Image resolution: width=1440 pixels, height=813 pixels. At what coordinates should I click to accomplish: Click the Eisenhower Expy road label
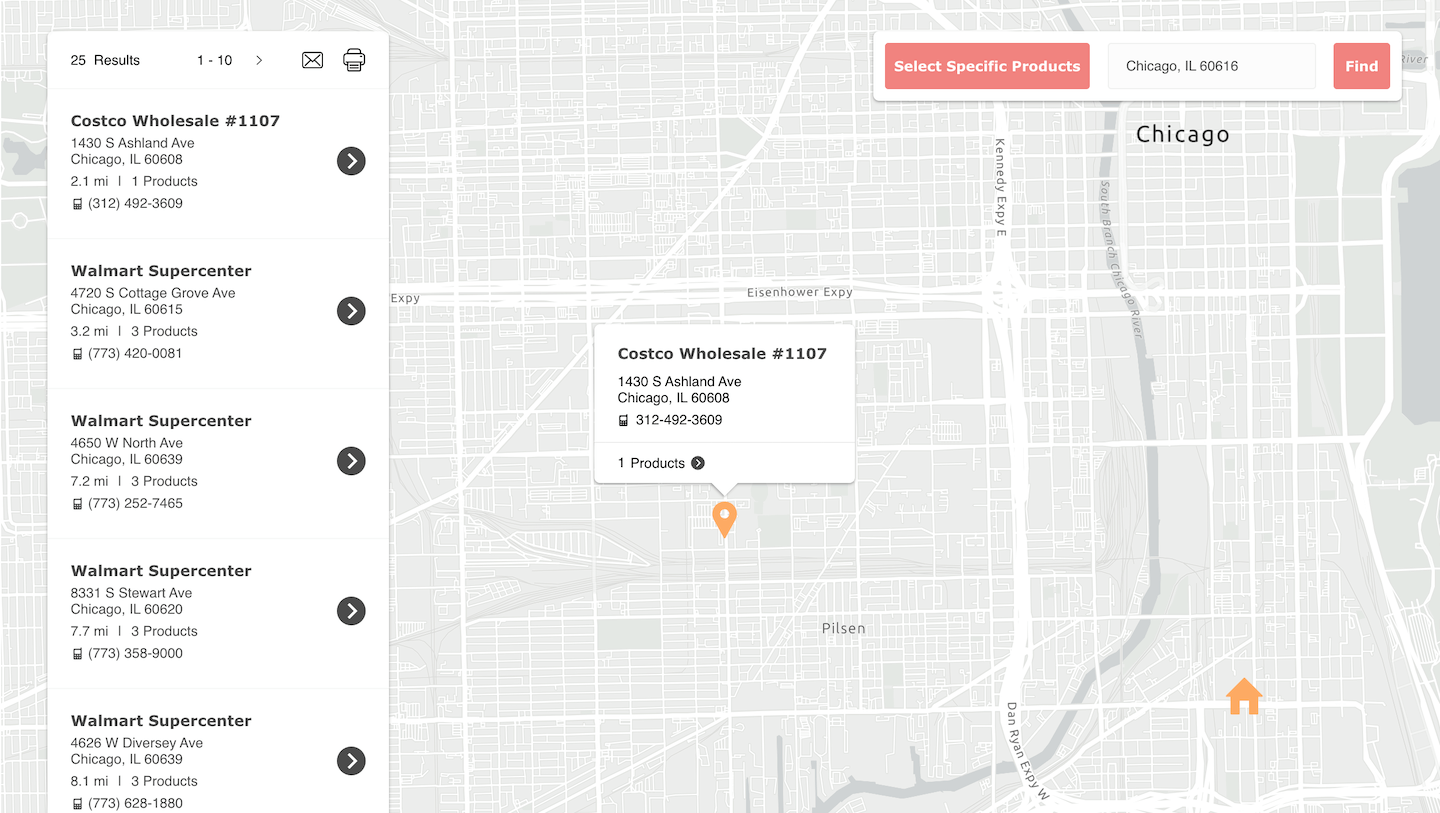pos(800,292)
